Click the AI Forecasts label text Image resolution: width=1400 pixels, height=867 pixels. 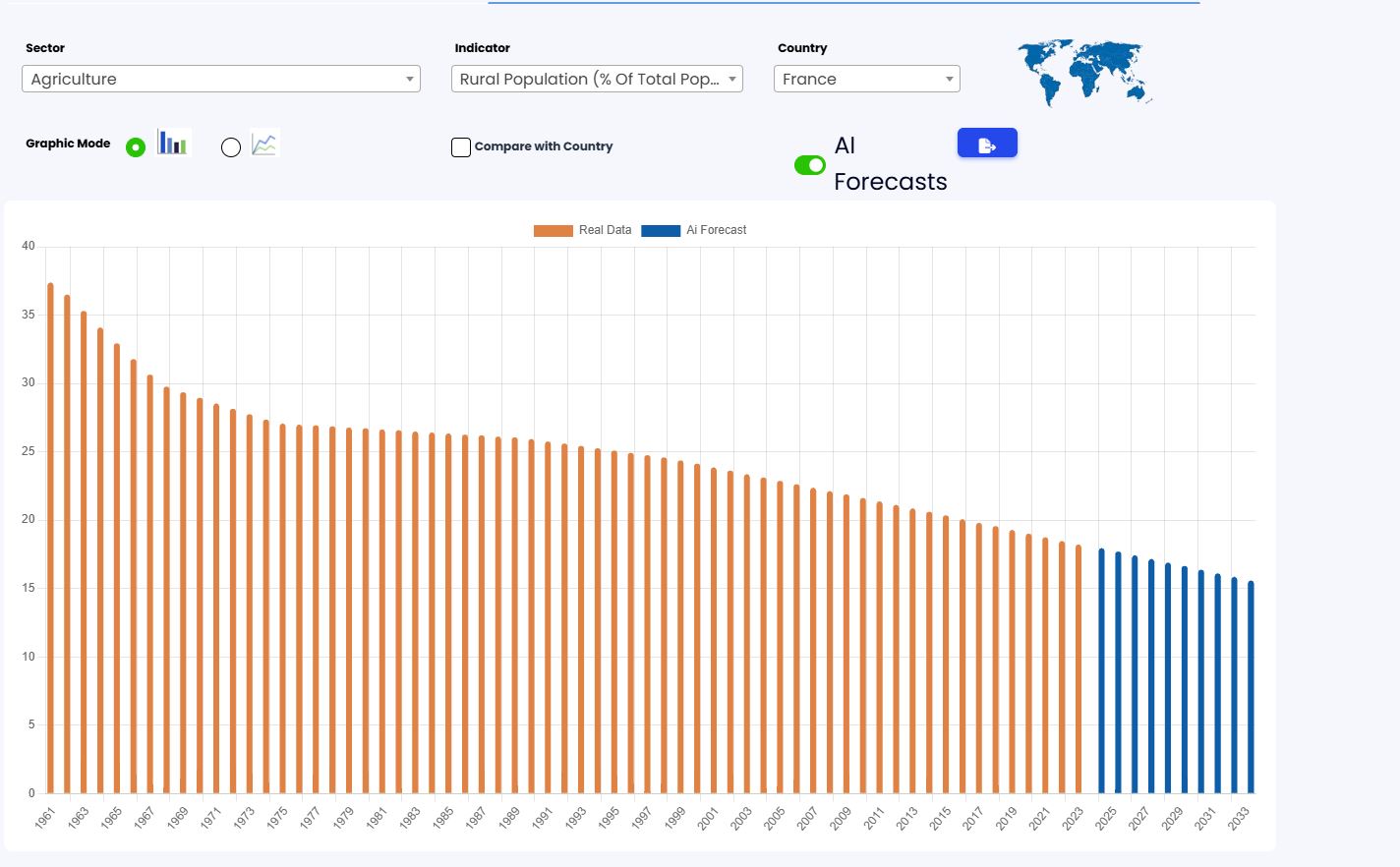pyautogui.click(x=891, y=164)
